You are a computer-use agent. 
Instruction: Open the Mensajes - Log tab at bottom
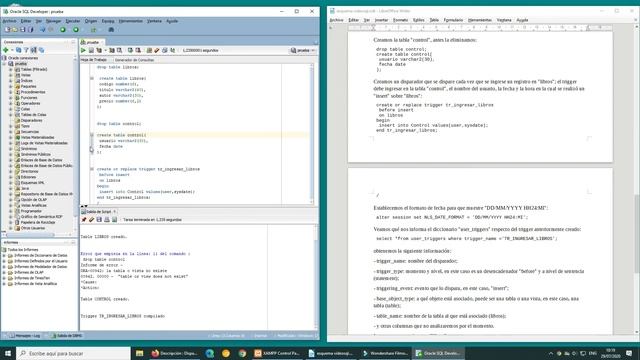24,336
